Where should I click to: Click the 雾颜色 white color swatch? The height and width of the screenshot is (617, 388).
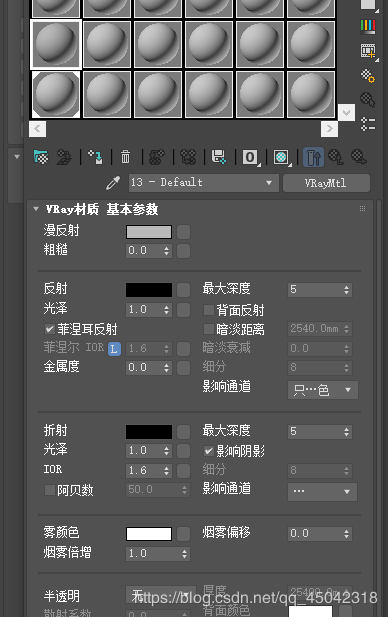click(149, 534)
